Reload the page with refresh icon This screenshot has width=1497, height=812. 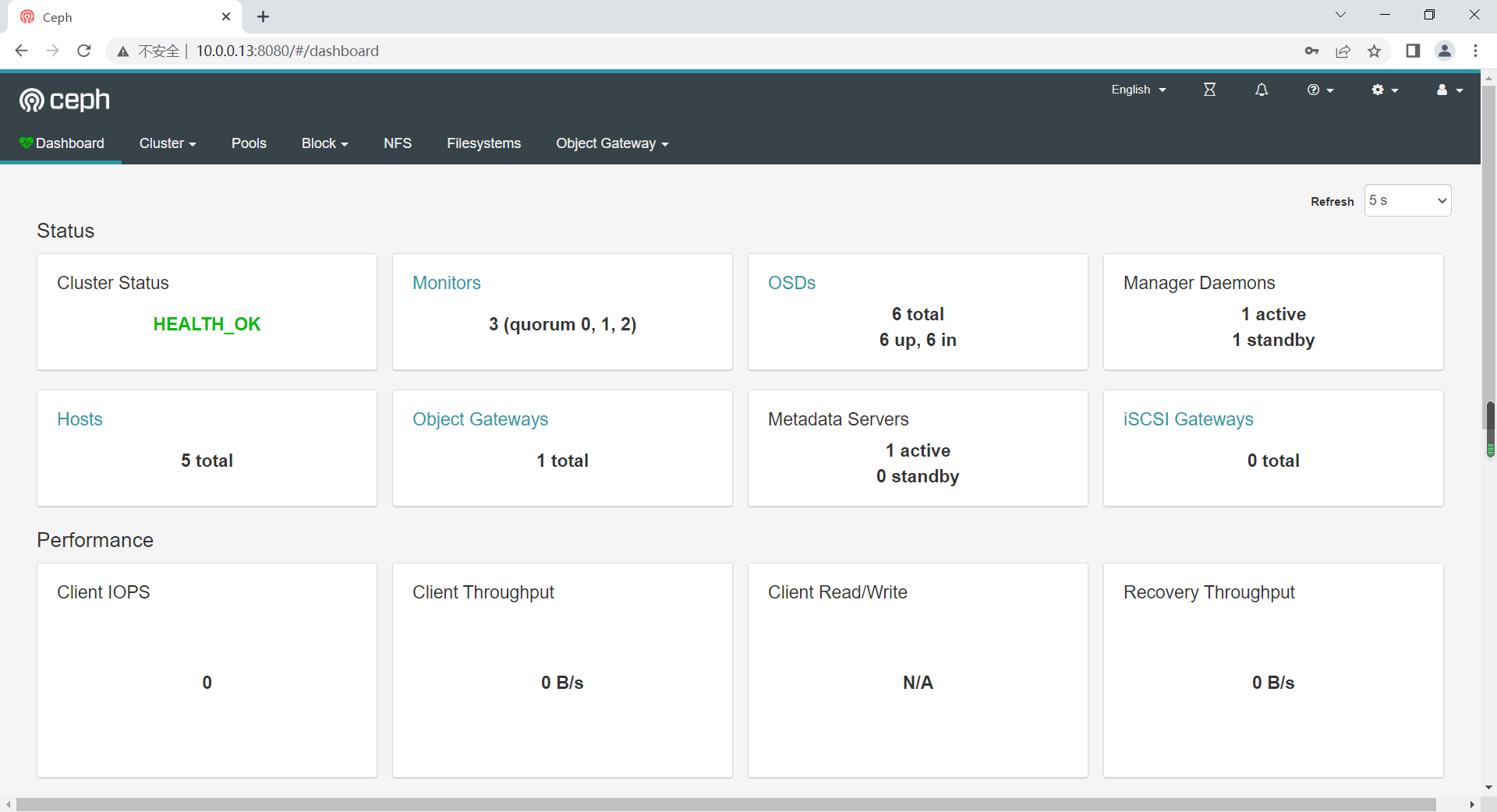pos(84,51)
